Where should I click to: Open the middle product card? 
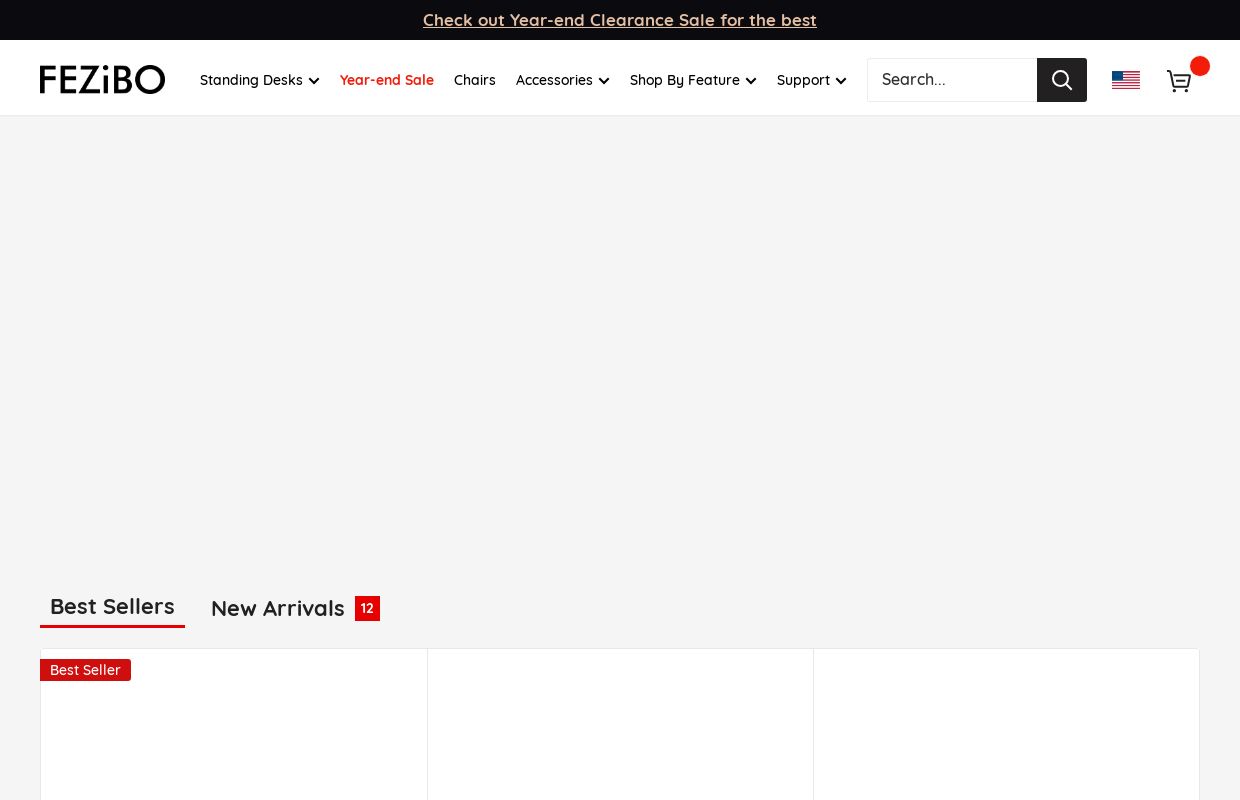point(620,730)
